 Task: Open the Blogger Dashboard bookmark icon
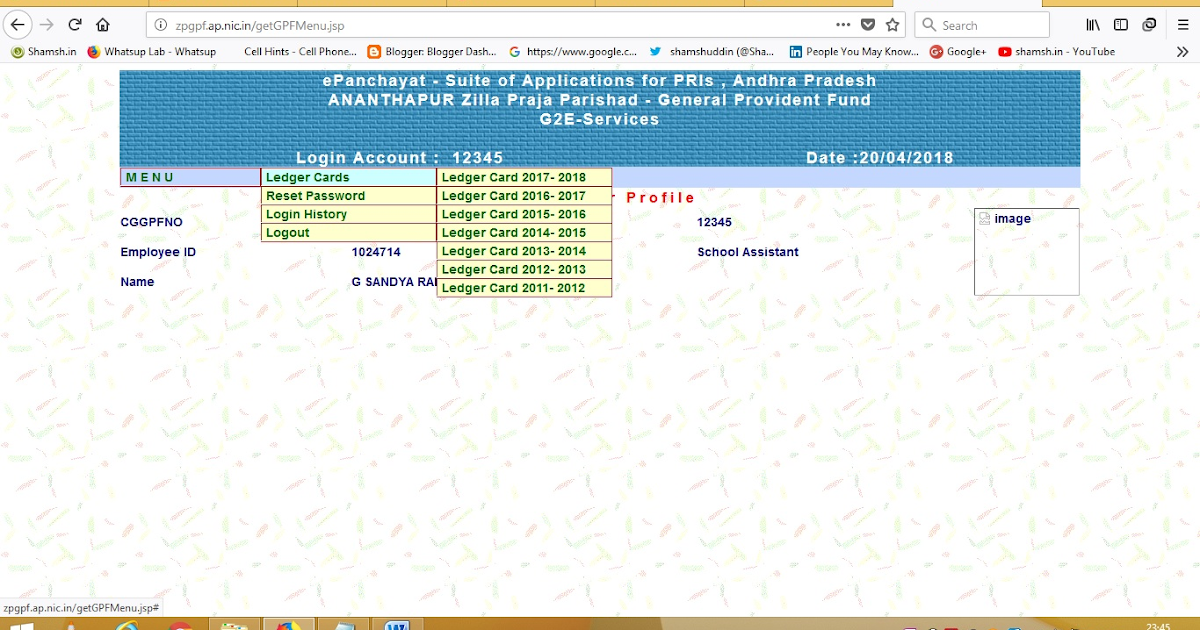tap(372, 51)
